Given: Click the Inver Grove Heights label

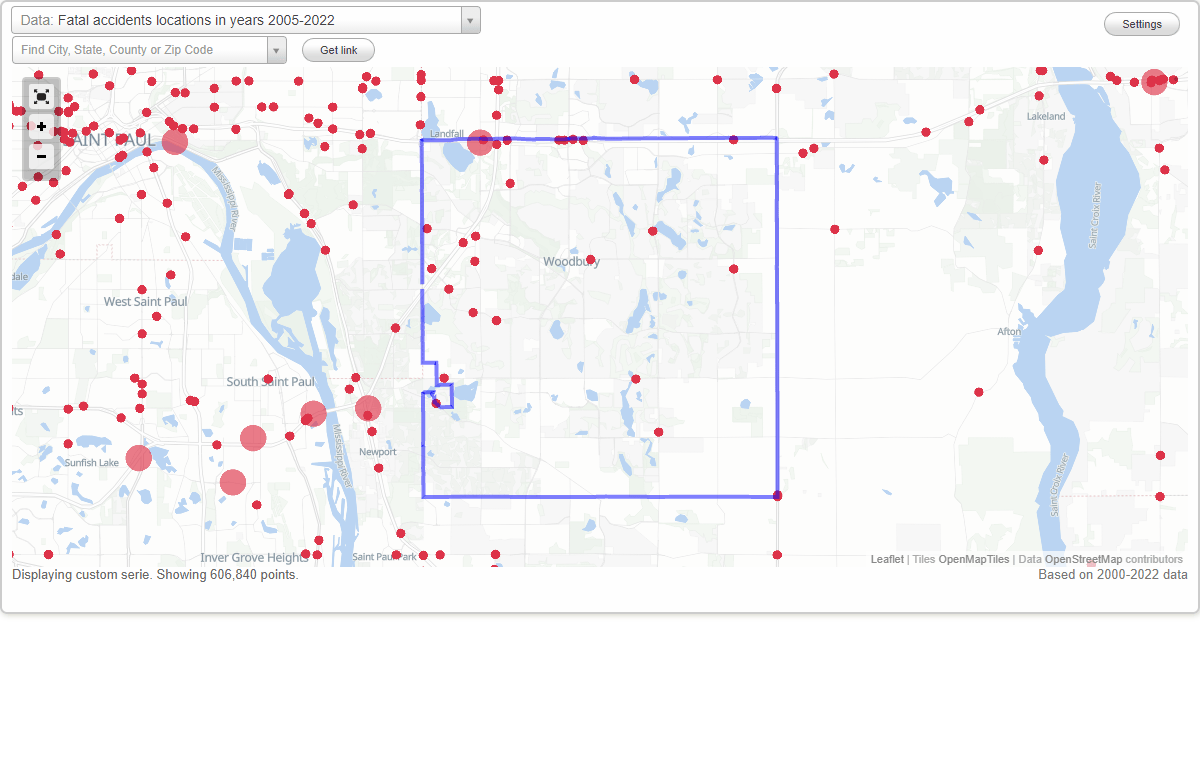Looking at the screenshot, I should click(254, 558).
